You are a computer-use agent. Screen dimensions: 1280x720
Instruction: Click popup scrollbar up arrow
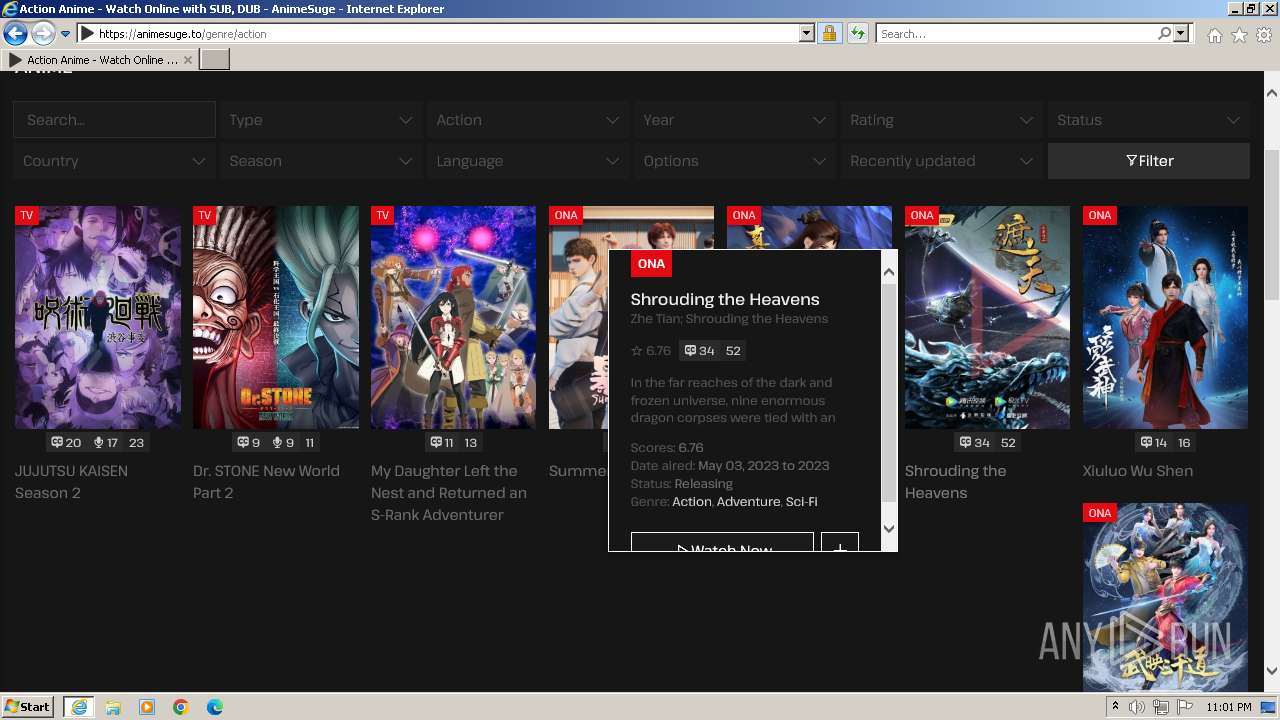(x=889, y=271)
